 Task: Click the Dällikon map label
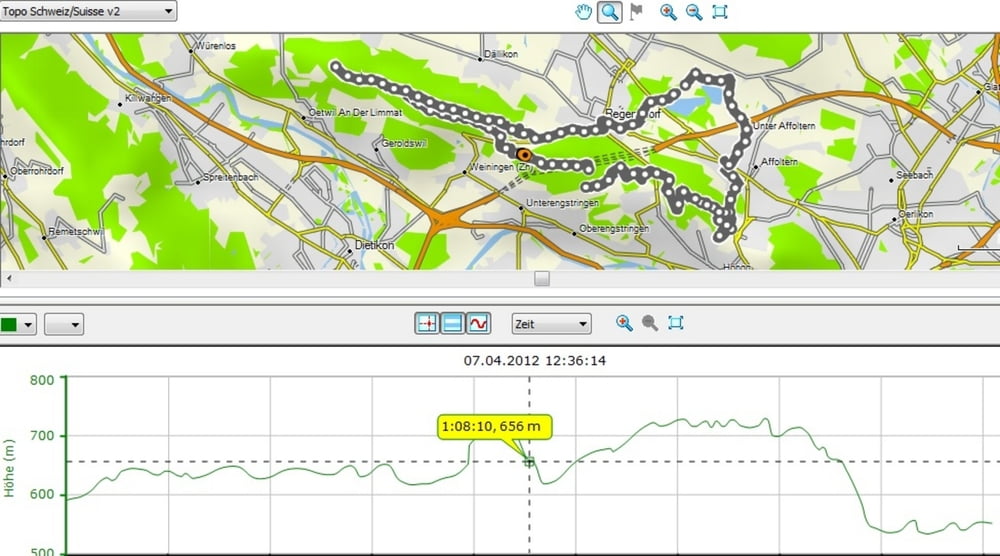tap(501, 54)
